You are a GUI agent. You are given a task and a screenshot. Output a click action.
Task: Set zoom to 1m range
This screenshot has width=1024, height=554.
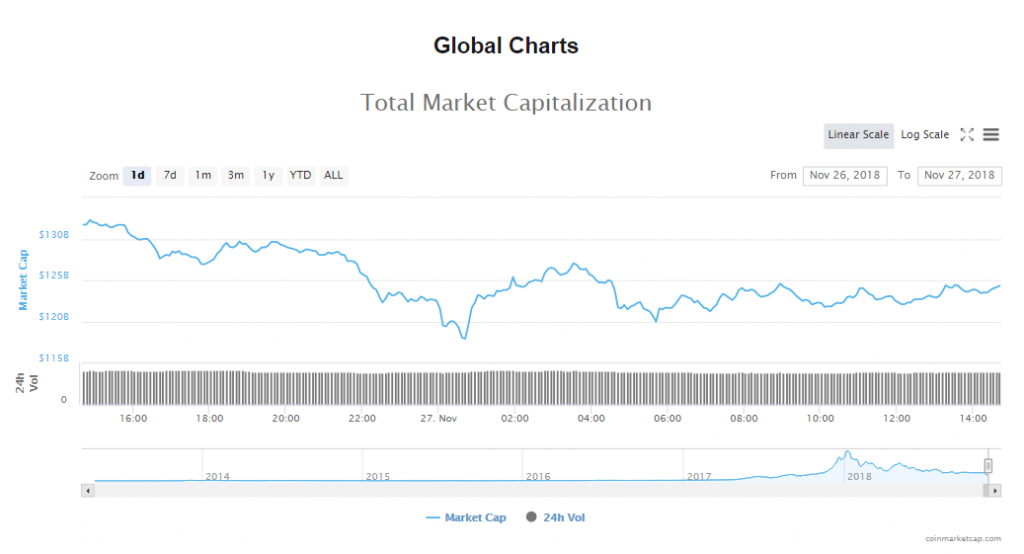(203, 176)
